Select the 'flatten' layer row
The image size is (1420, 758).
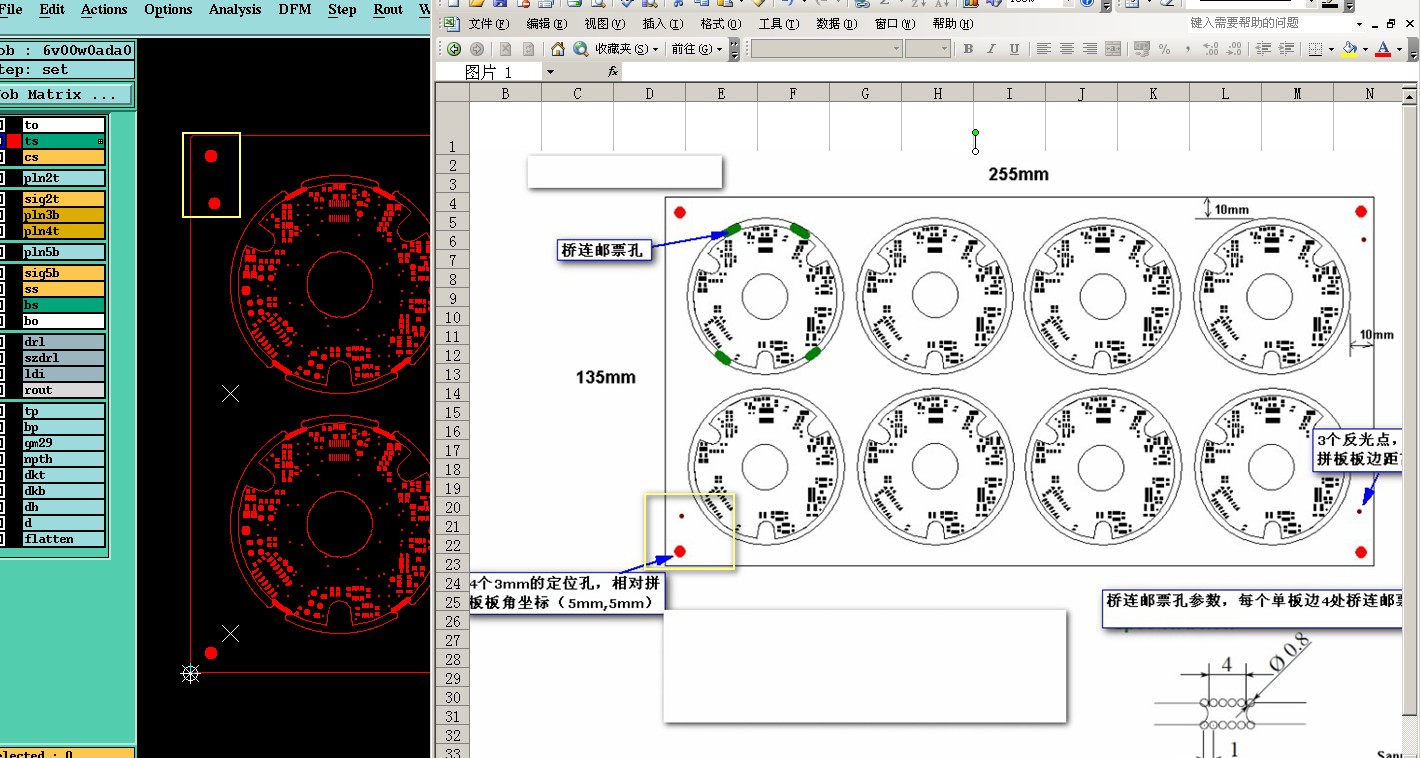tap(64, 539)
